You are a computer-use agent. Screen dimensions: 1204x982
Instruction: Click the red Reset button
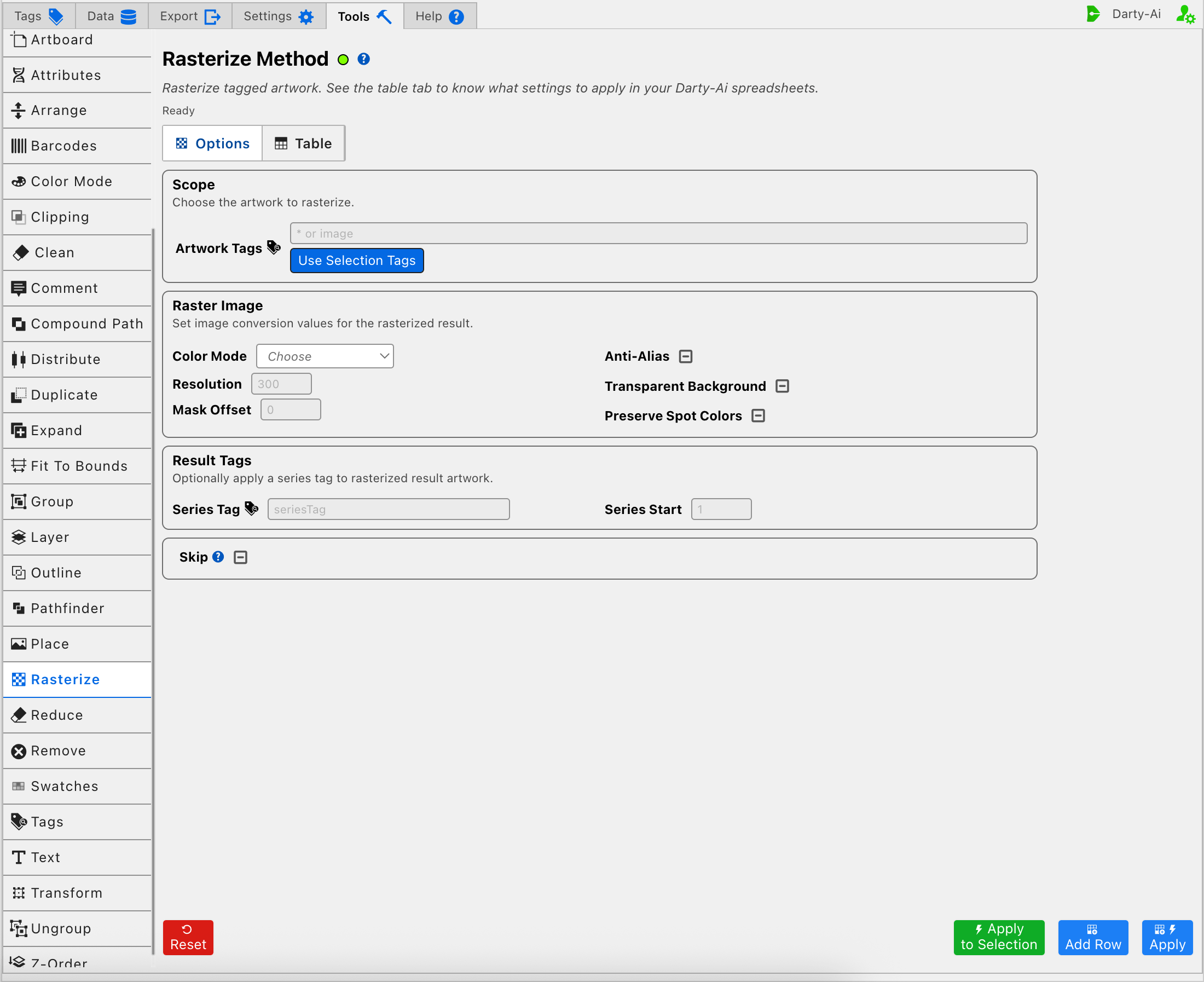tap(188, 937)
